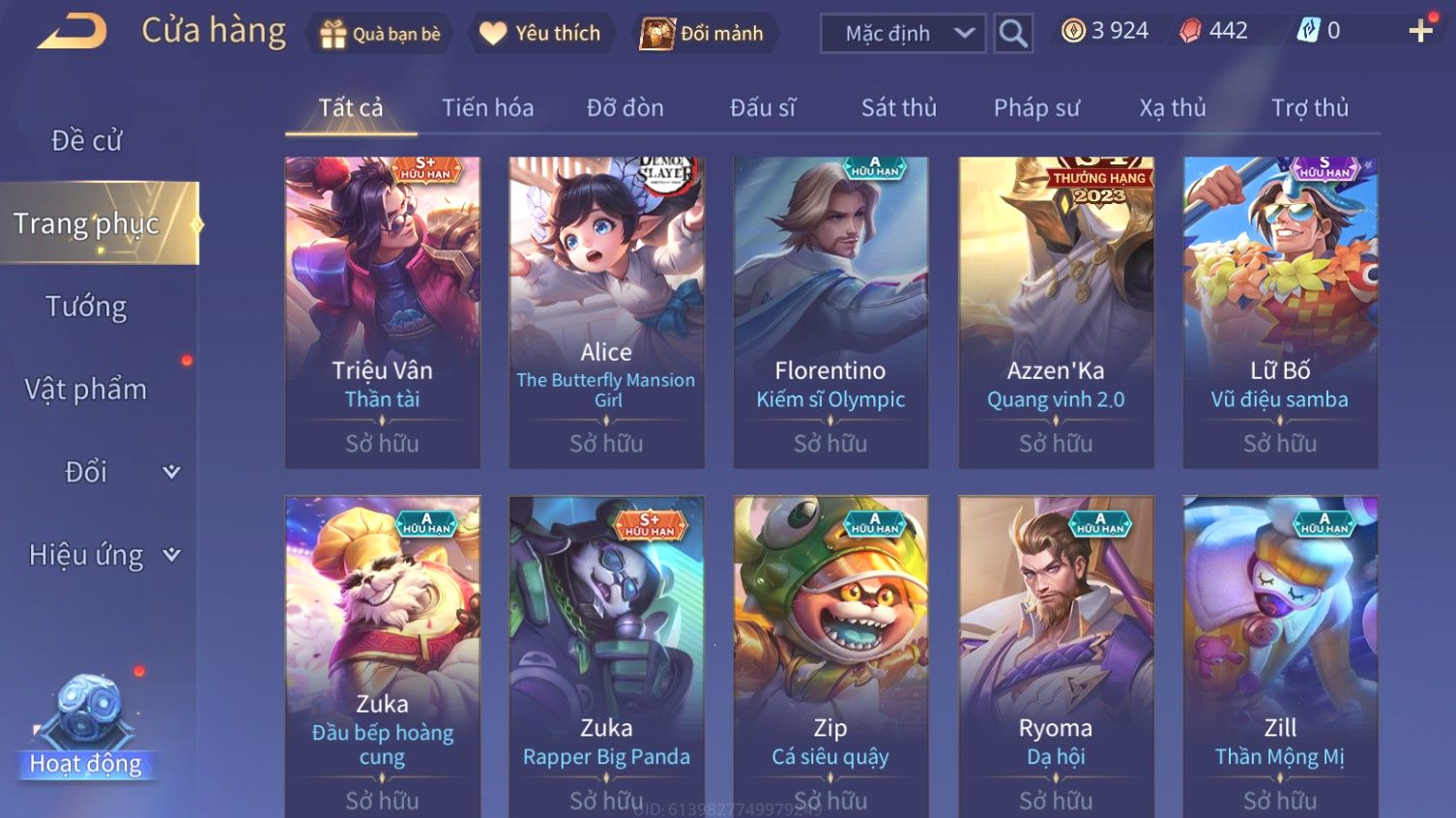The height and width of the screenshot is (818, 1456).
Task: Switch to the Pháp sư tab
Action: (1036, 108)
